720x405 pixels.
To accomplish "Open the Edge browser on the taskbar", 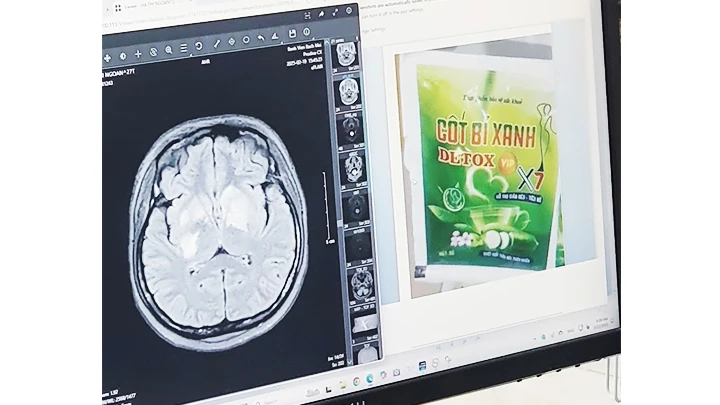I will (370, 378).
